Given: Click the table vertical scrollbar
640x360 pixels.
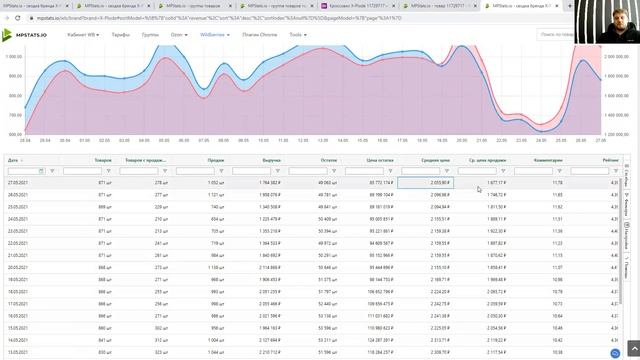Looking at the screenshot, I should point(621,241).
